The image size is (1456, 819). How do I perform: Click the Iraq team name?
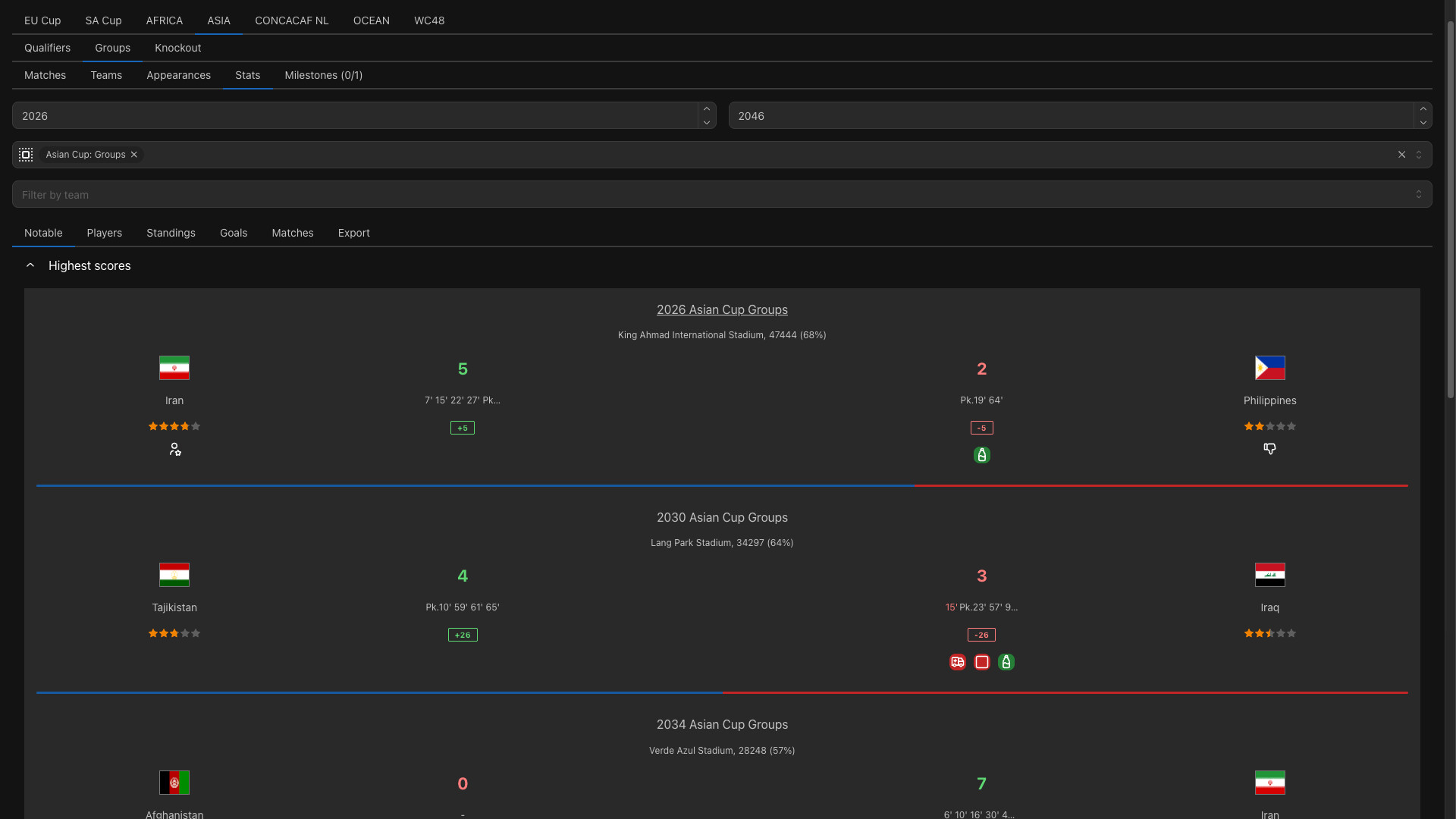(x=1269, y=607)
